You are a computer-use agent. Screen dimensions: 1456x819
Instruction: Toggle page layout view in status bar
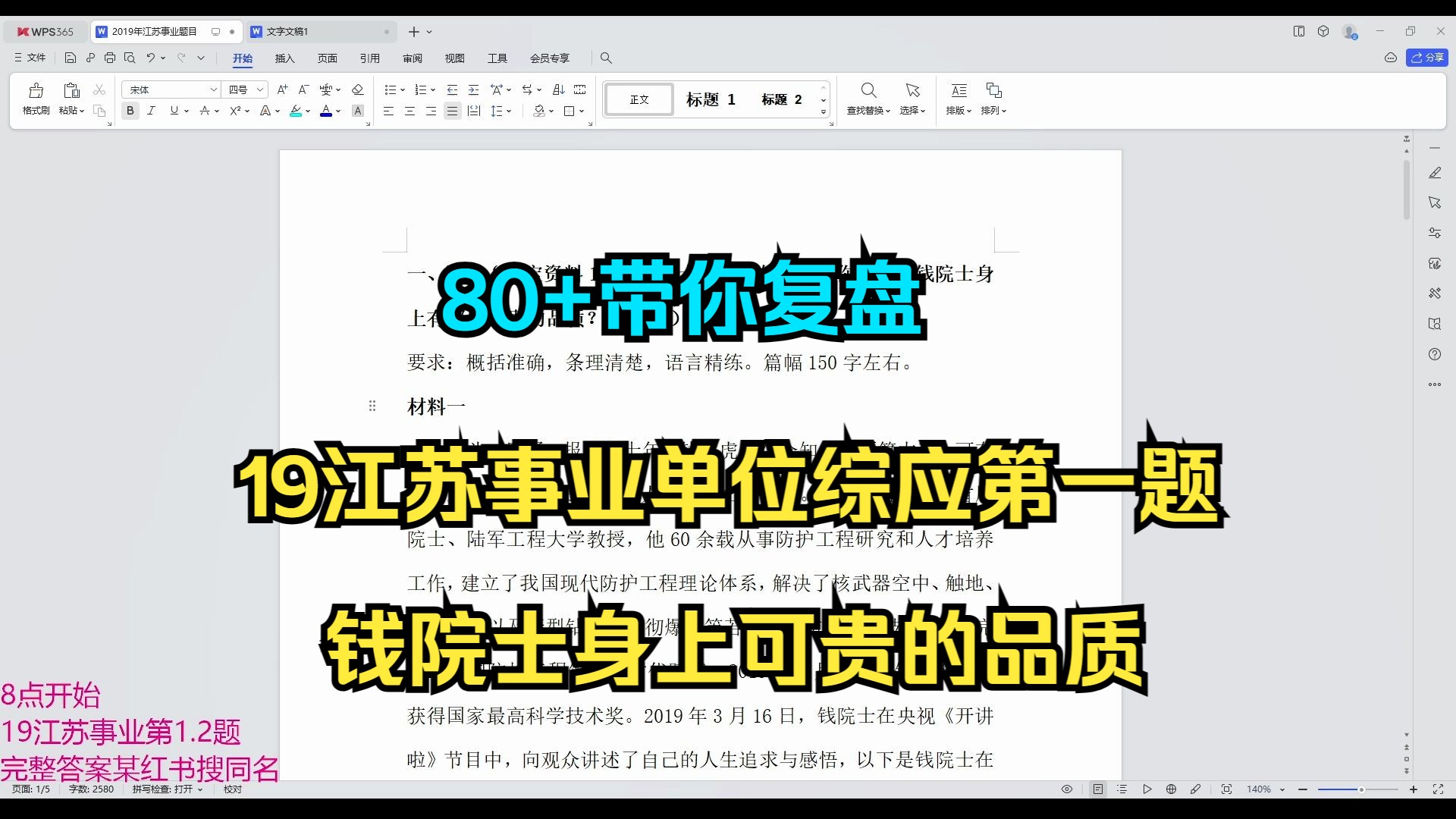pos(1098,789)
